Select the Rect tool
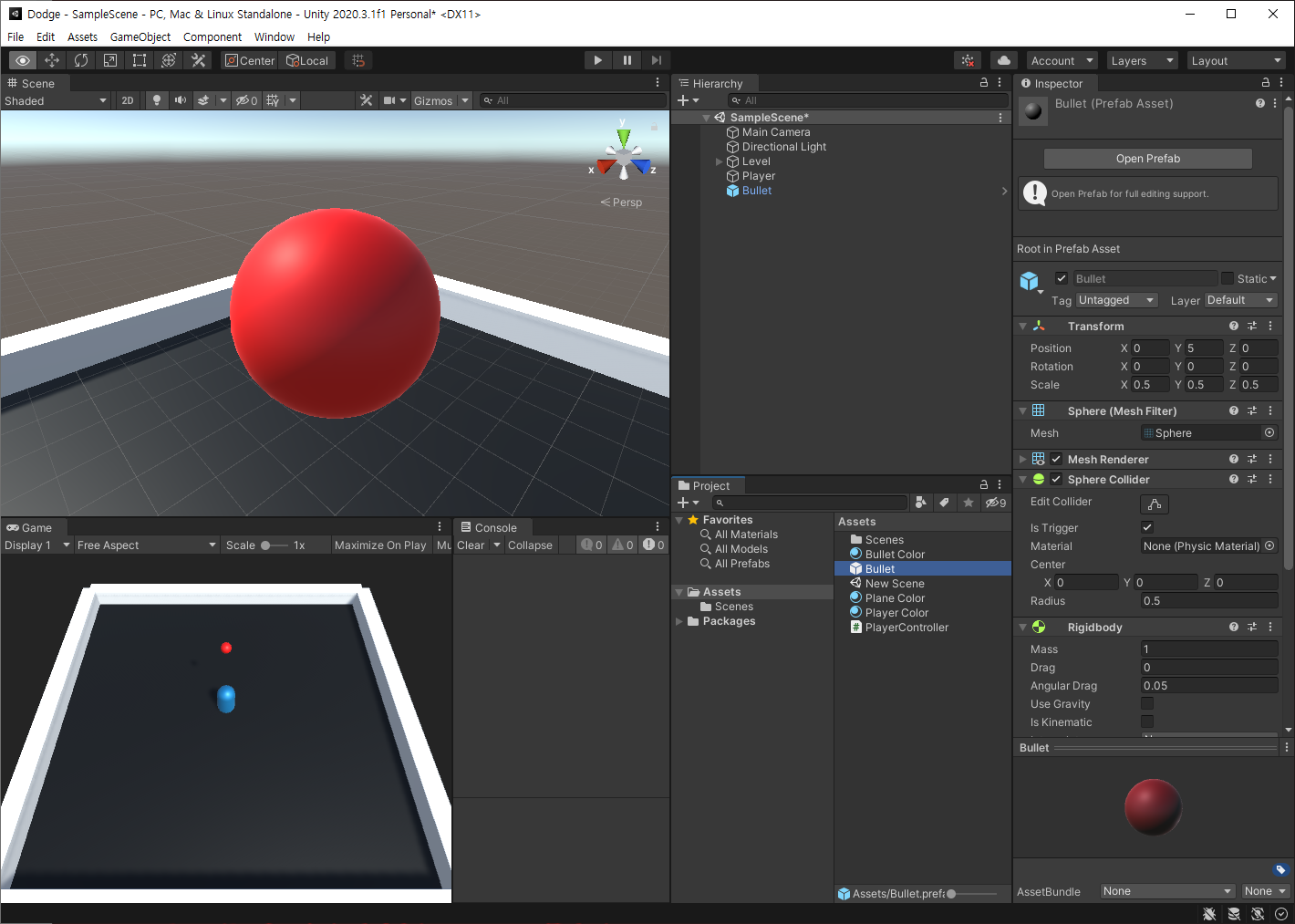 click(140, 60)
